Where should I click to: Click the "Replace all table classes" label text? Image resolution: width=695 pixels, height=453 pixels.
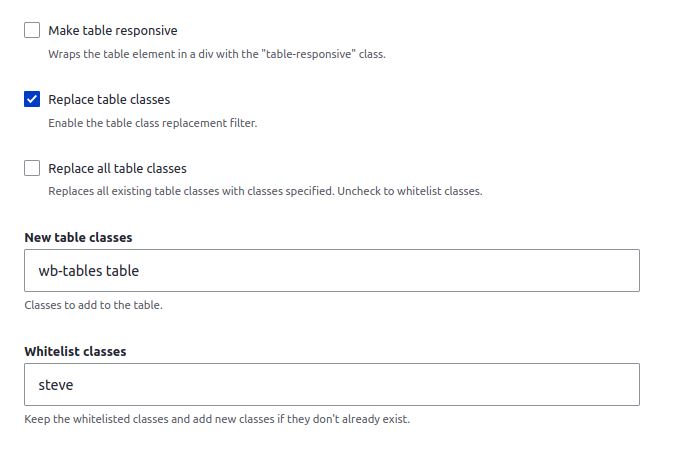(117, 168)
